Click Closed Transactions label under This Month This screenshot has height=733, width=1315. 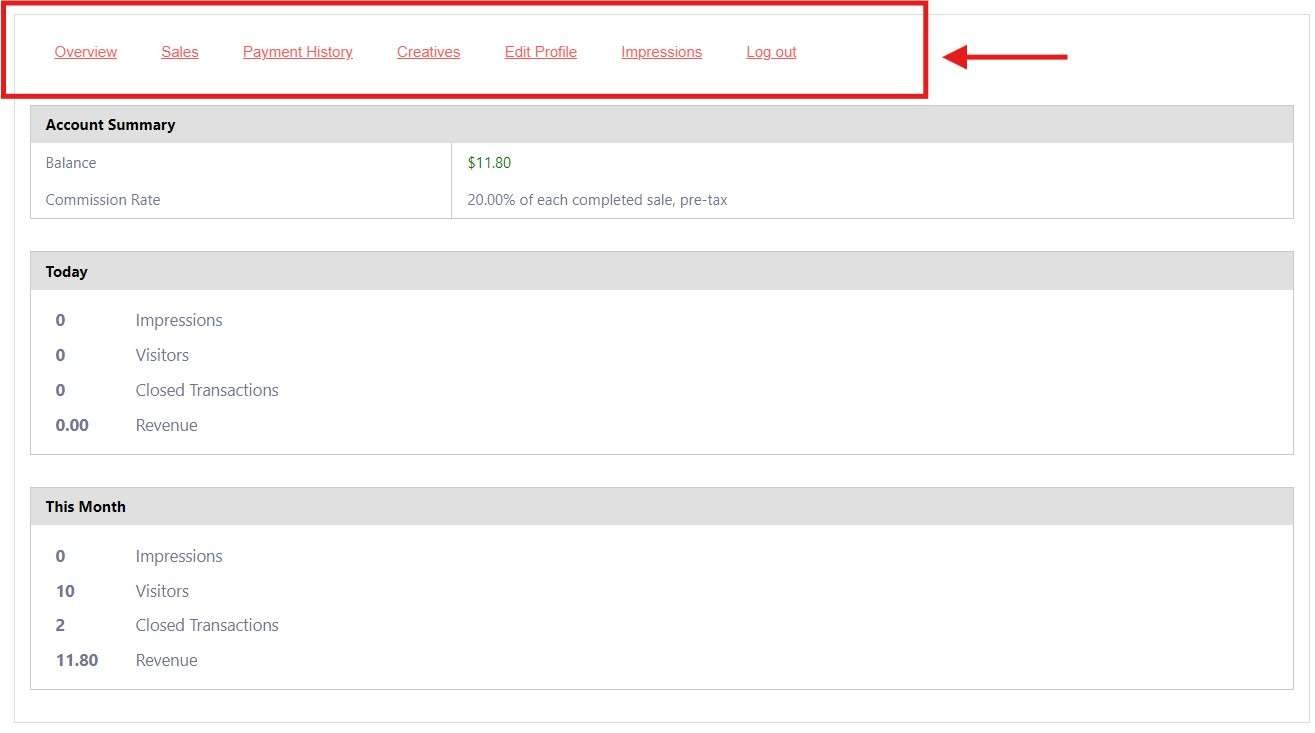[x=207, y=625]
